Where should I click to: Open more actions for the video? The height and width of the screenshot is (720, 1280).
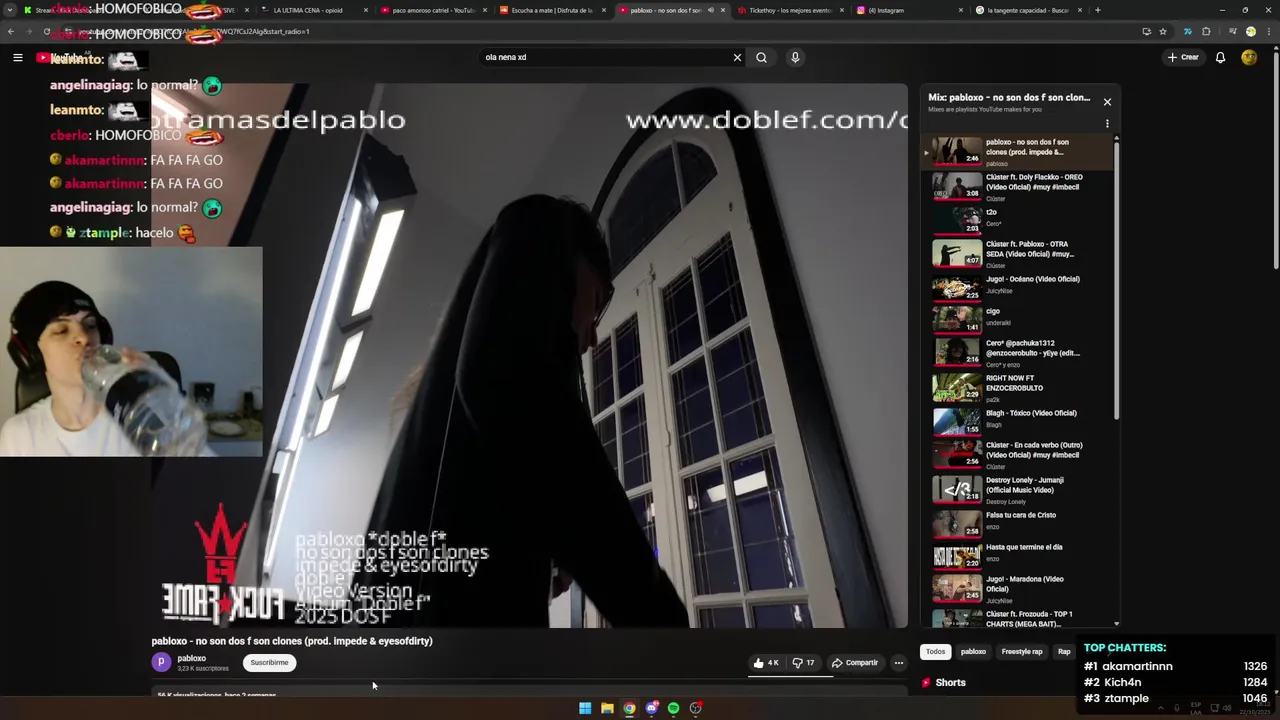tap(898, 662)
